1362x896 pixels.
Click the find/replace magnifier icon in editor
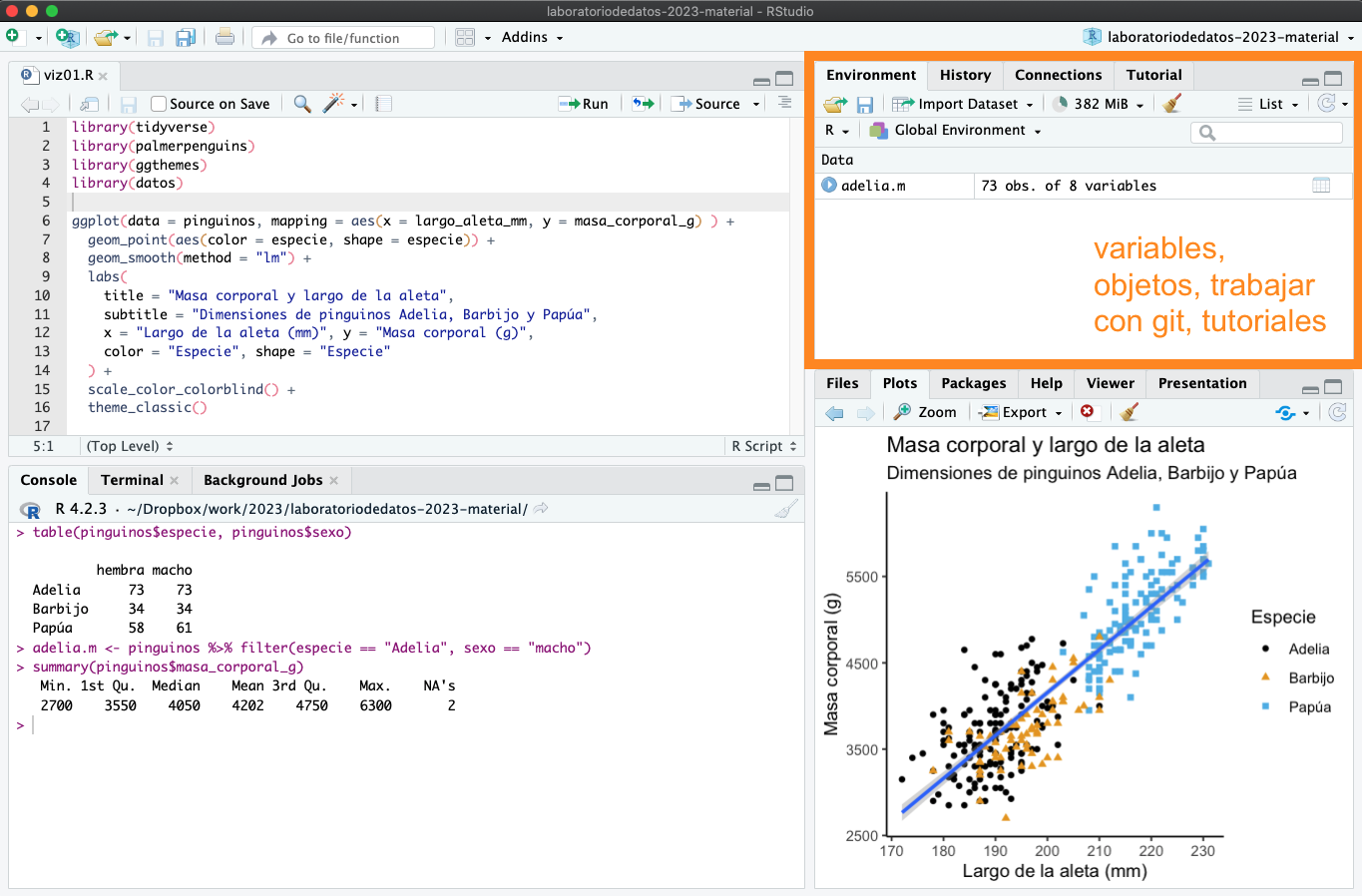(x=302, y=103)
